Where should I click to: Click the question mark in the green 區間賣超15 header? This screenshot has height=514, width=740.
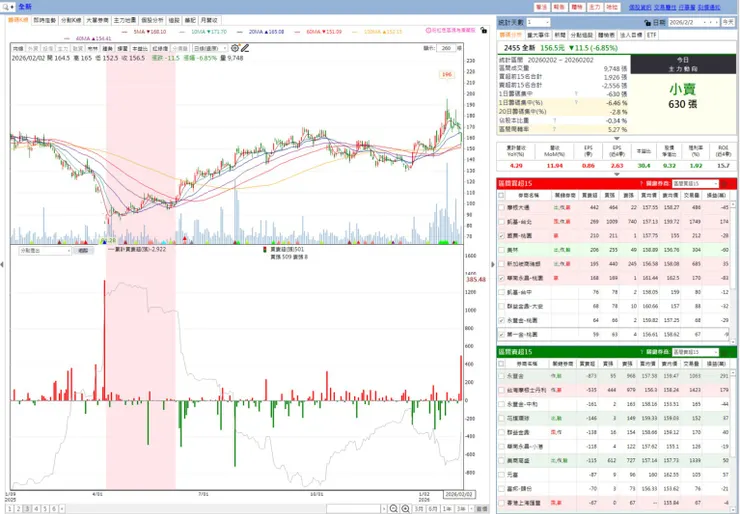pos(641,352)
